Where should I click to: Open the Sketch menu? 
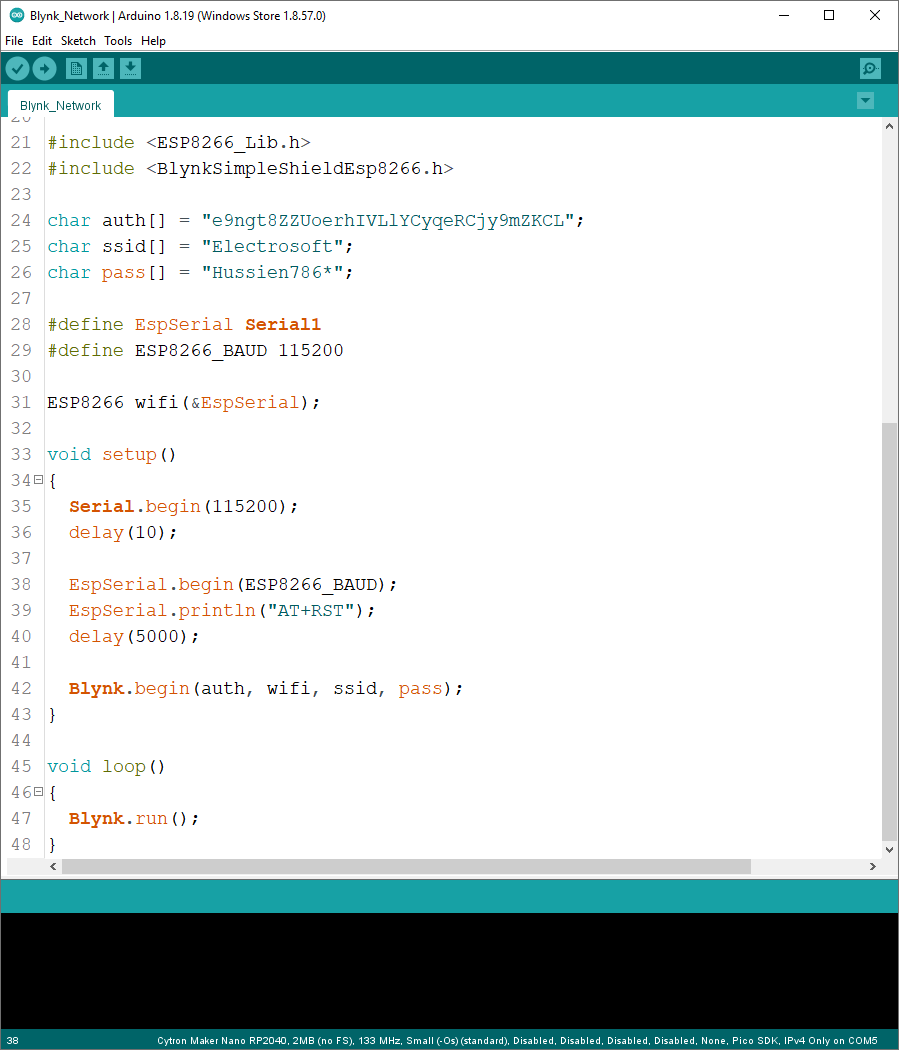tap(78, 41)
